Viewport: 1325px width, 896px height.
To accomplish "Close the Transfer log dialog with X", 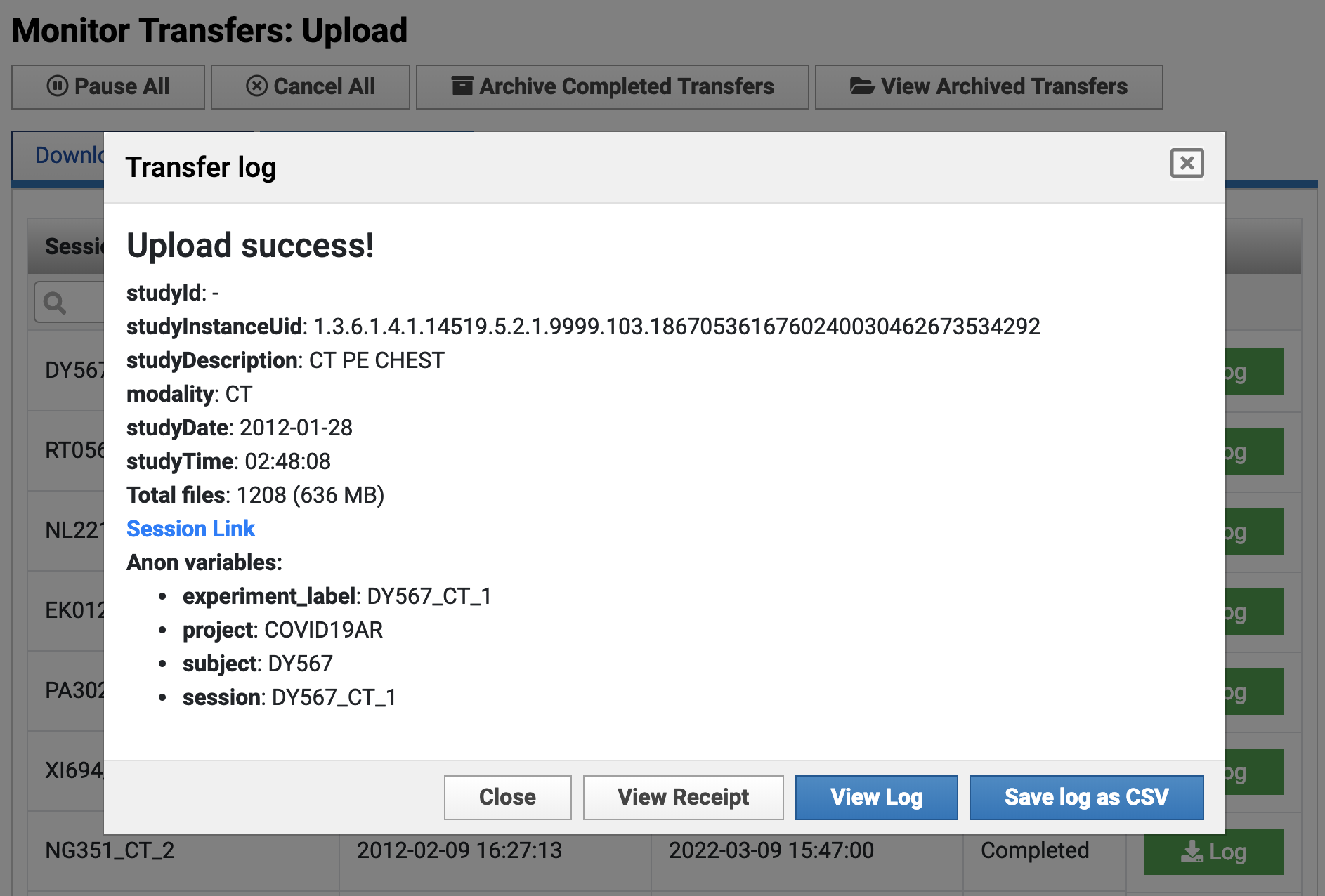I will click(1187, 164).
